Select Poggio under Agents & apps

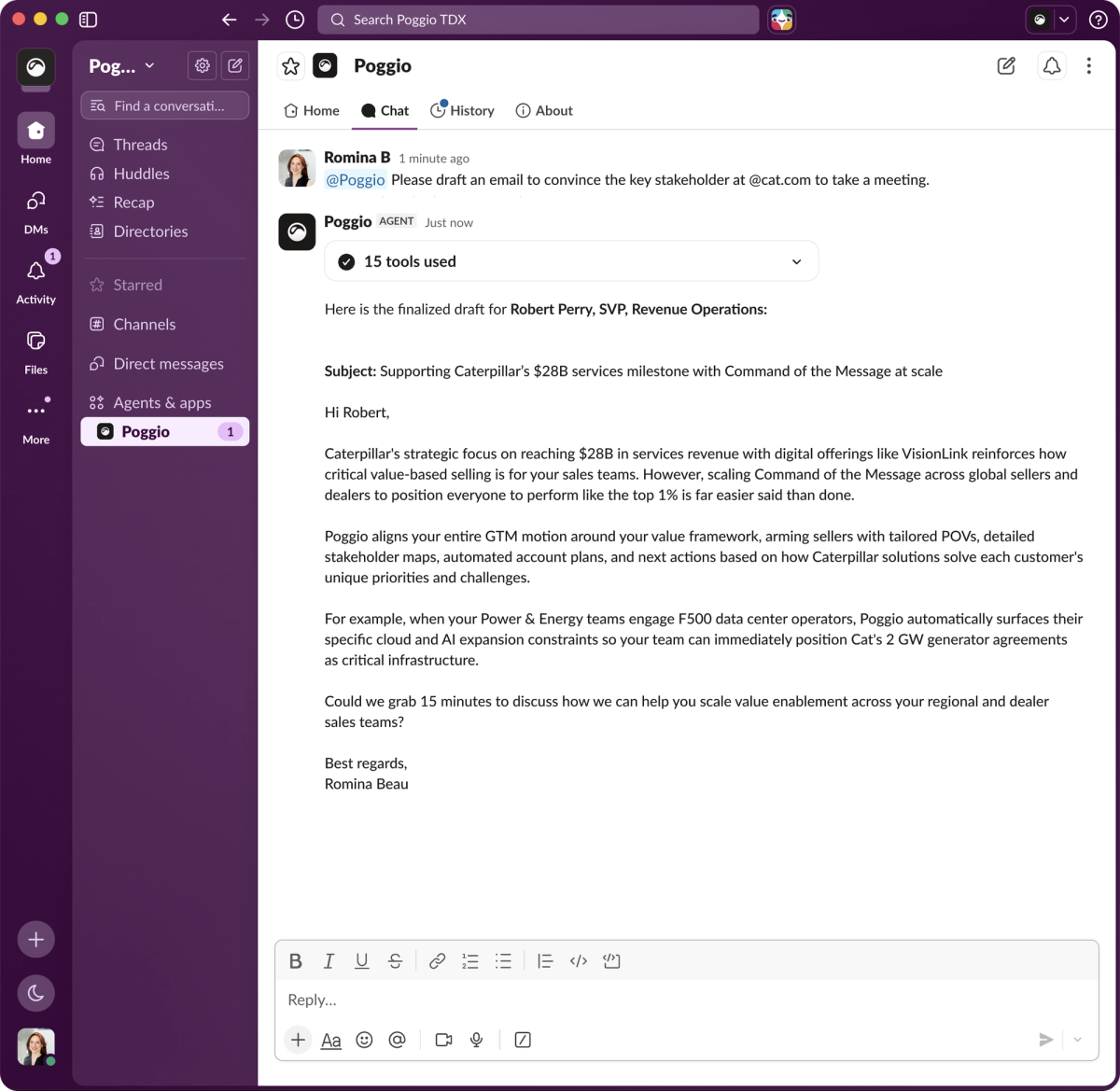tap(165, 431)
